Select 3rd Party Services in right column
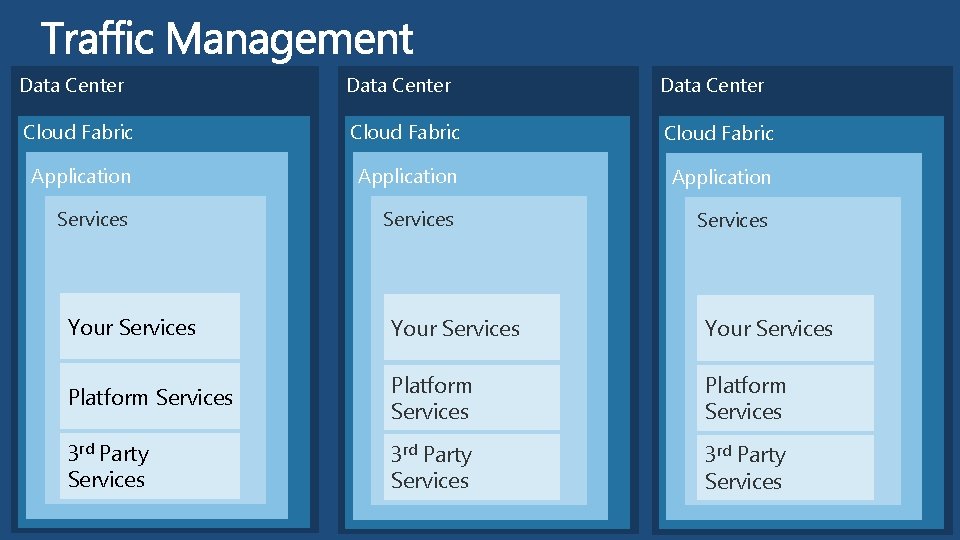This screenshot has height=540, width=960. 786,468
